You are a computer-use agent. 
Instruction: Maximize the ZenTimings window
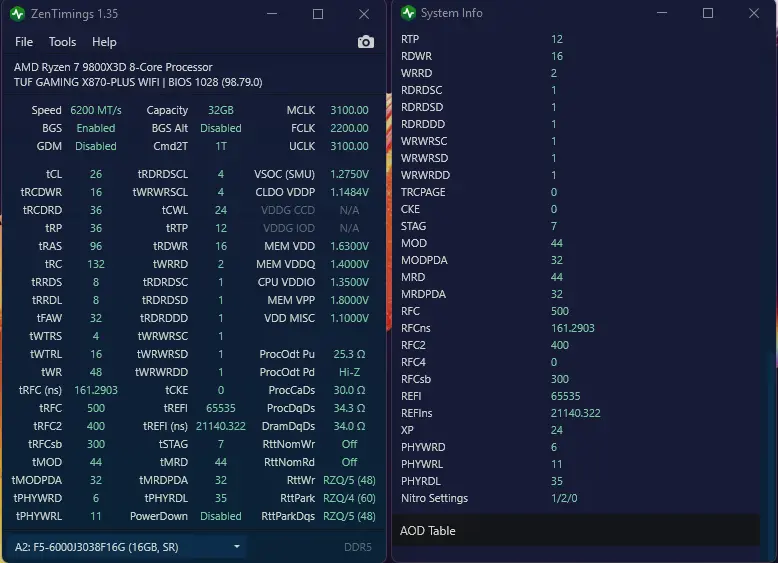coord(318,14)
